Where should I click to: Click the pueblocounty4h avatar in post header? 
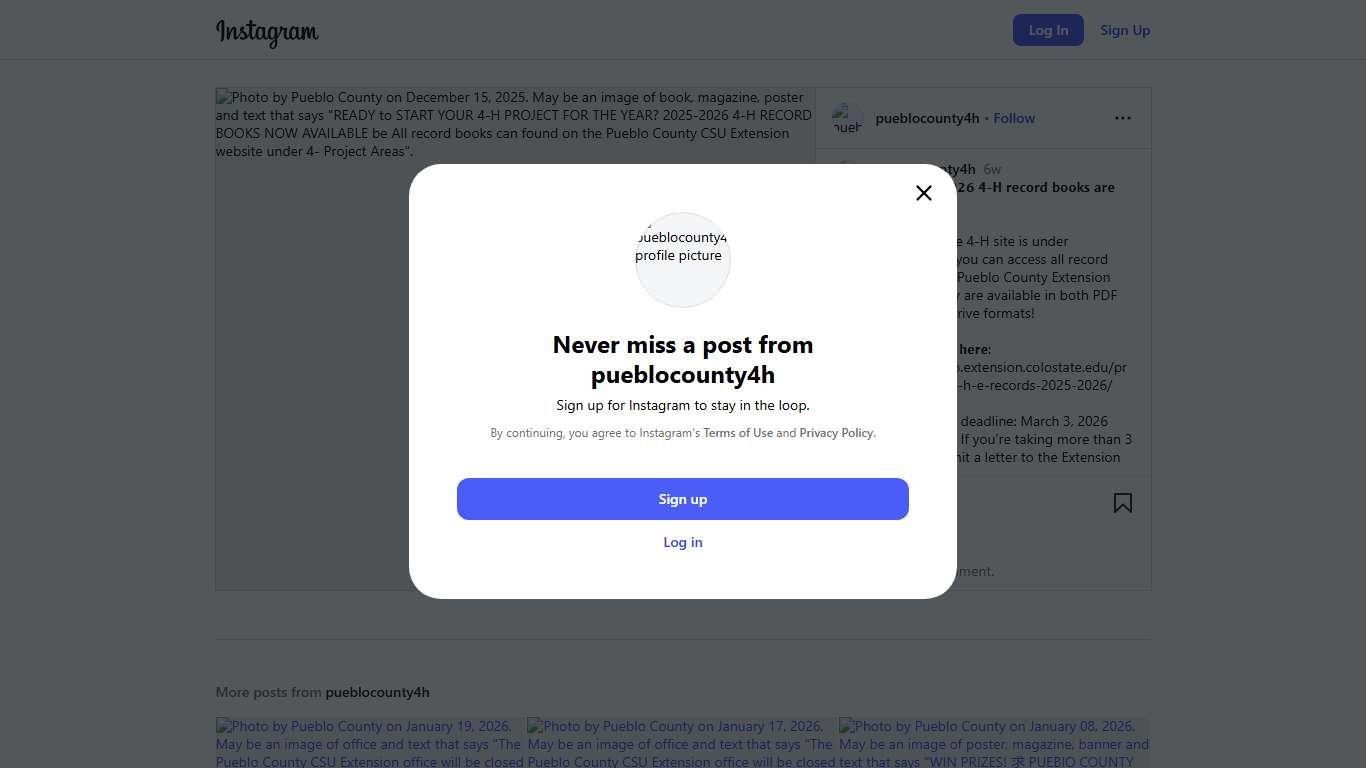pos(847,118)
